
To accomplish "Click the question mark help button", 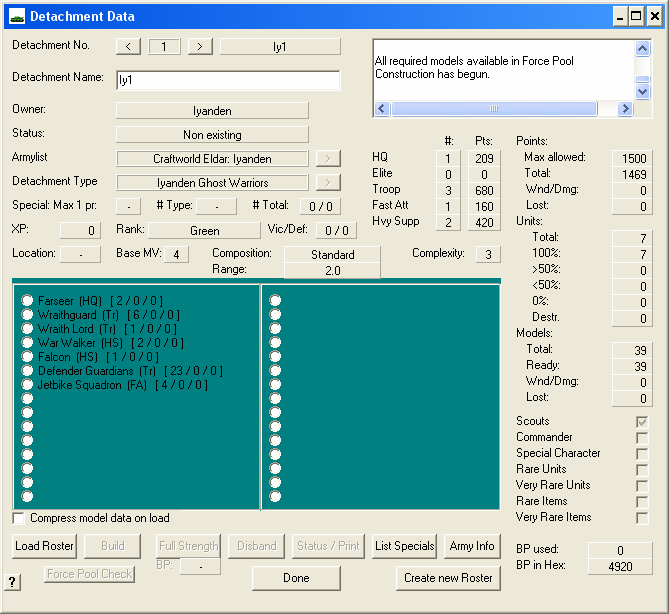I will click(12, 582).
